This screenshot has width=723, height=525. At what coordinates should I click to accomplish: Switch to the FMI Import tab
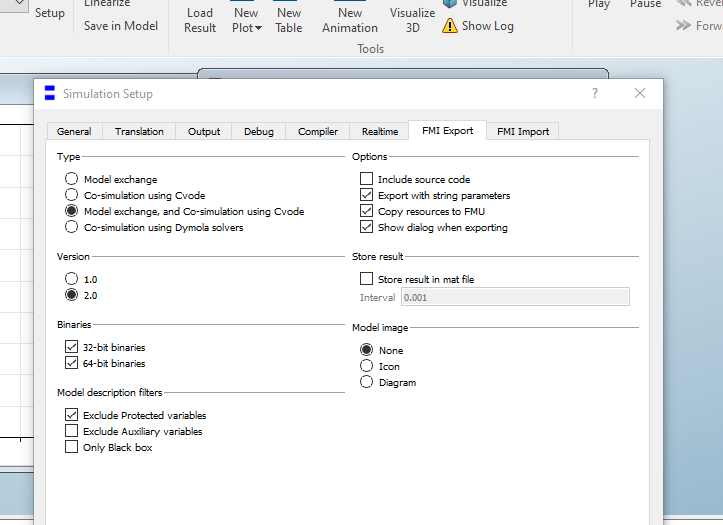point(523,131)
